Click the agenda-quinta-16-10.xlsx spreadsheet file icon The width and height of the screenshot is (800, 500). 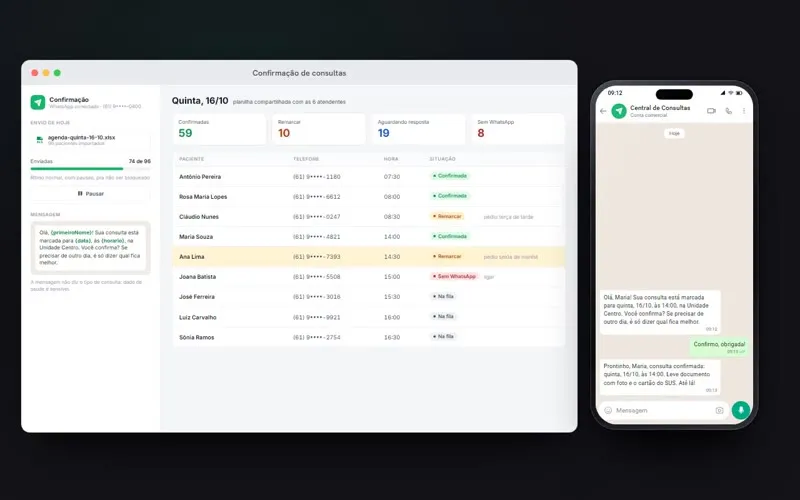(x=40, y=140)
